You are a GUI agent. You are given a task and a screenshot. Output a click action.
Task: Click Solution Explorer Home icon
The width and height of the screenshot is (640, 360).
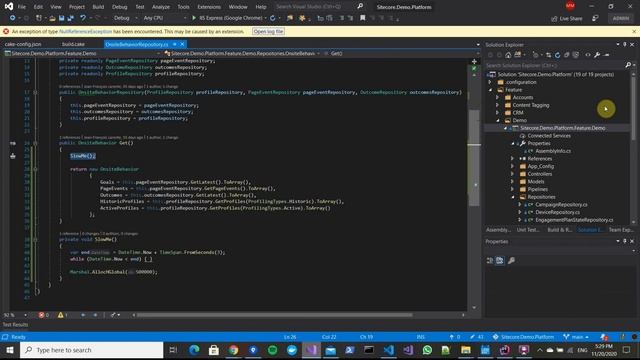(508, 55)
